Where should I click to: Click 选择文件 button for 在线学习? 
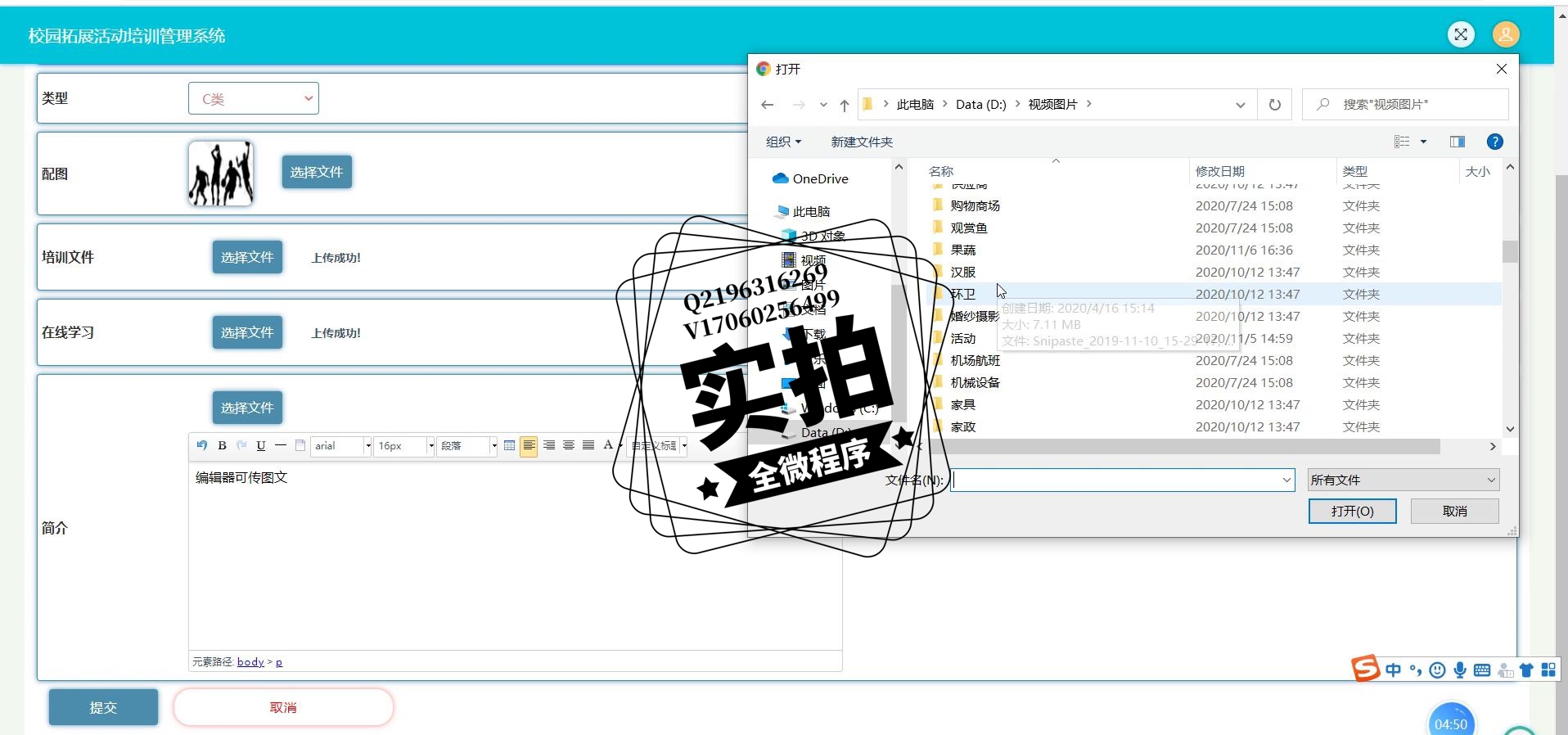point(247,332)
